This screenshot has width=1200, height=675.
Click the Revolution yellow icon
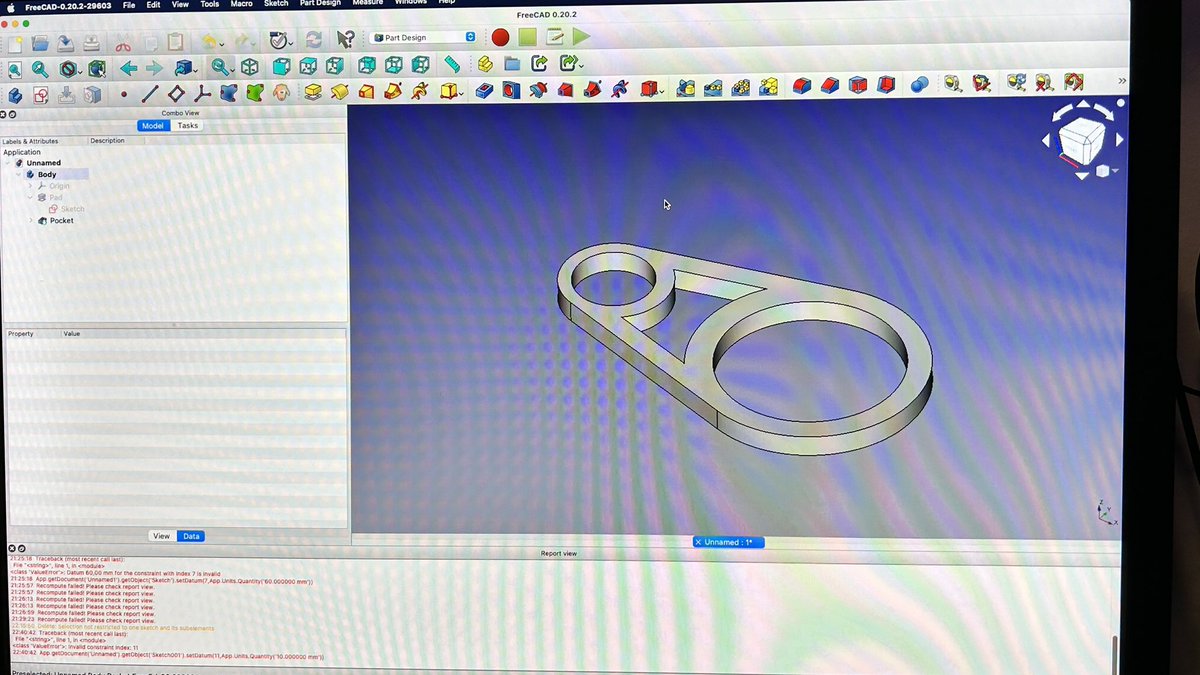click(x=339, y=92)
